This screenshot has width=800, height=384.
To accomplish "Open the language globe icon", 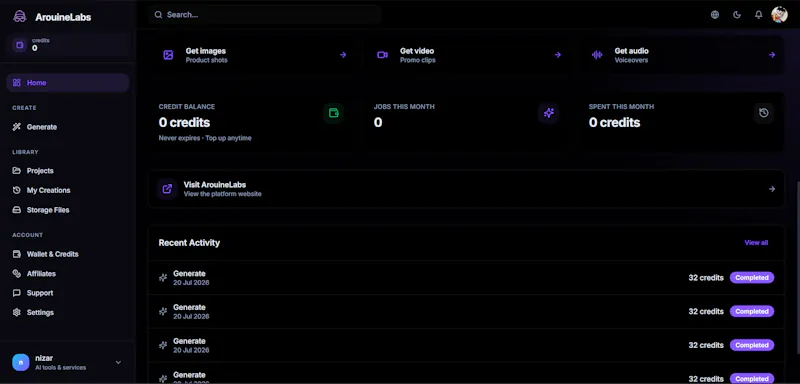I will pyautogui.click(x=715, y=15).
